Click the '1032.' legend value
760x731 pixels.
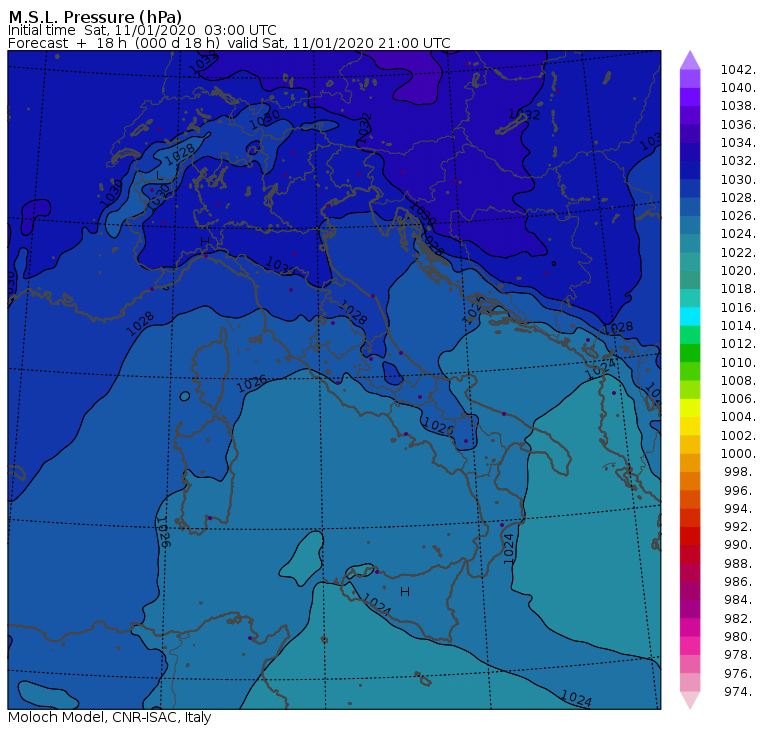pos(738,160)
